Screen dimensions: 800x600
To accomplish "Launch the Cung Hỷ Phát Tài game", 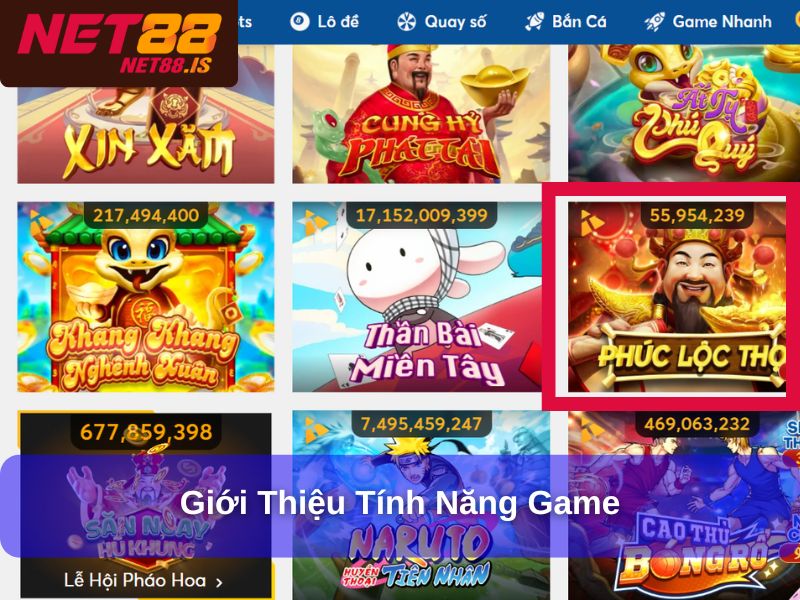I will coord(421,114).
